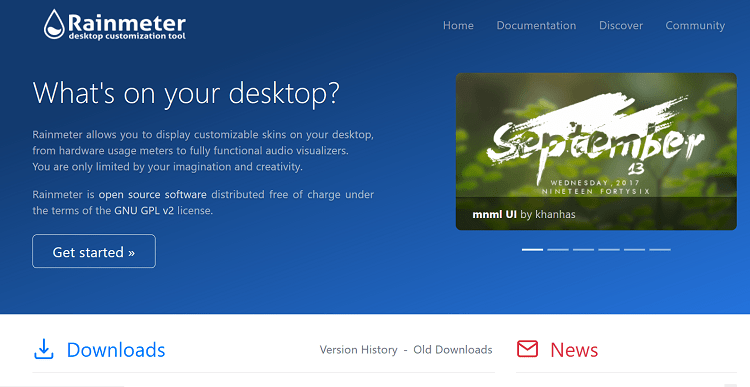This screenshot has height=387, width=750.
Task: Select the third carousel slide indicator
Action: click(583, 249)
